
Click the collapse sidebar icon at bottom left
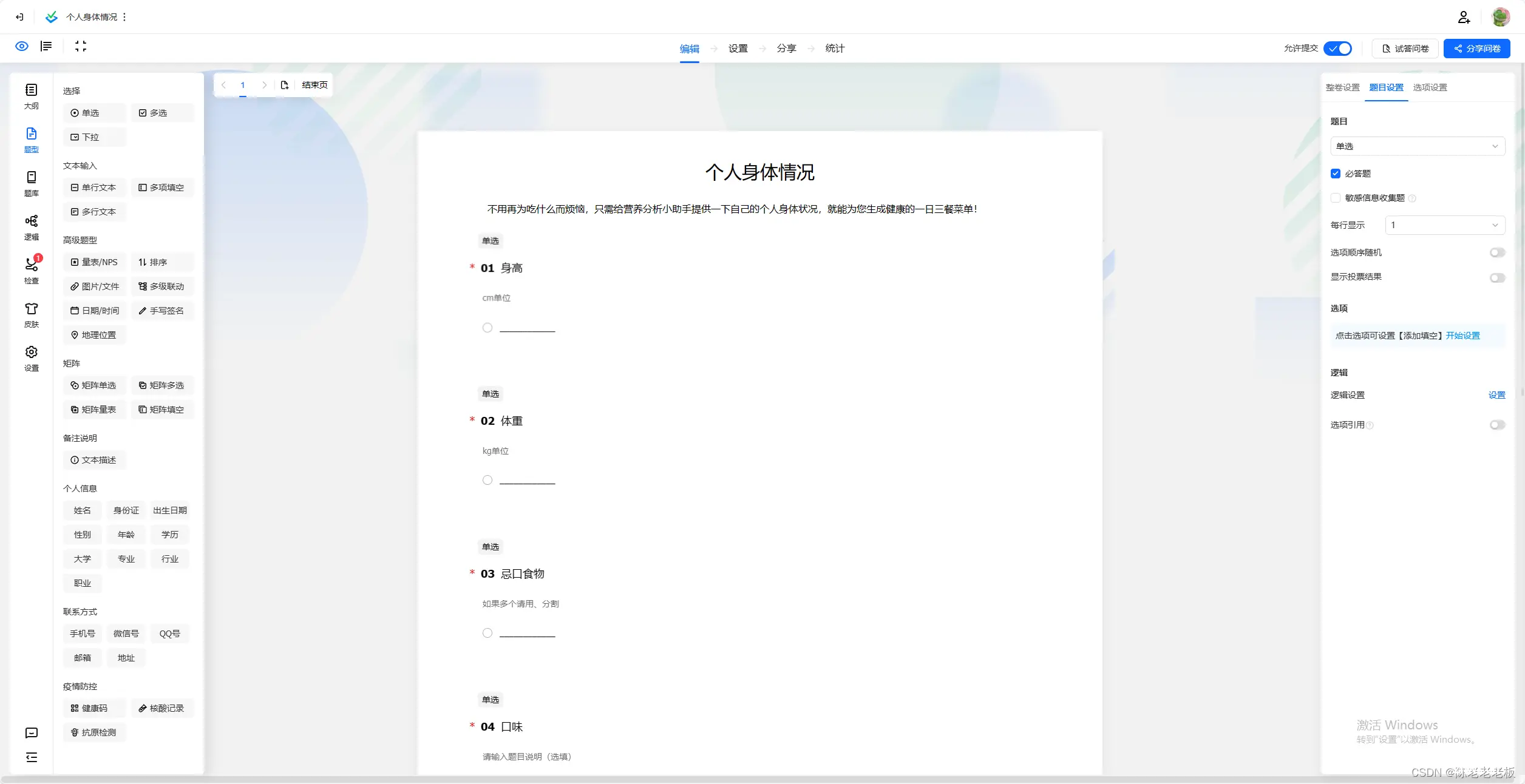coord(32,757)
